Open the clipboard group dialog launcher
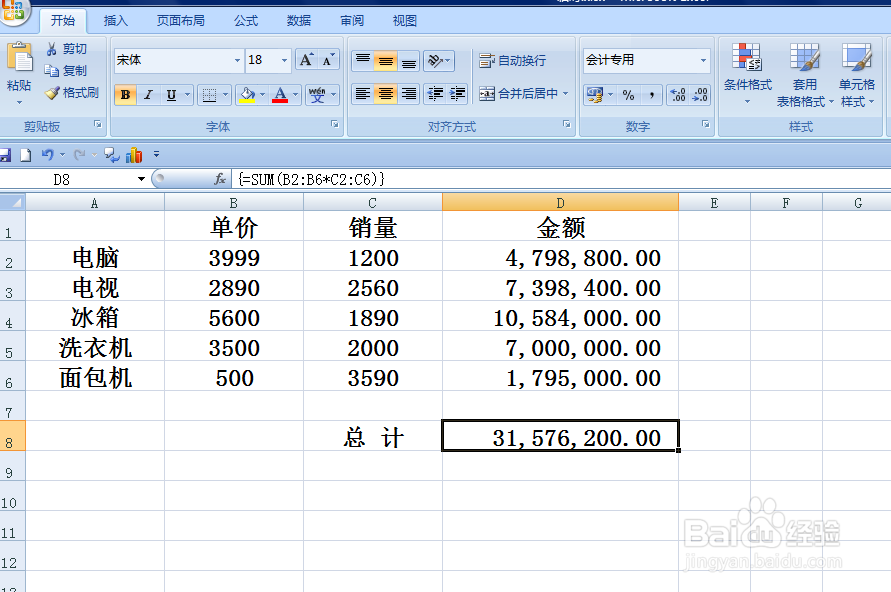This screenshot has width=891, height=592. 98,124
